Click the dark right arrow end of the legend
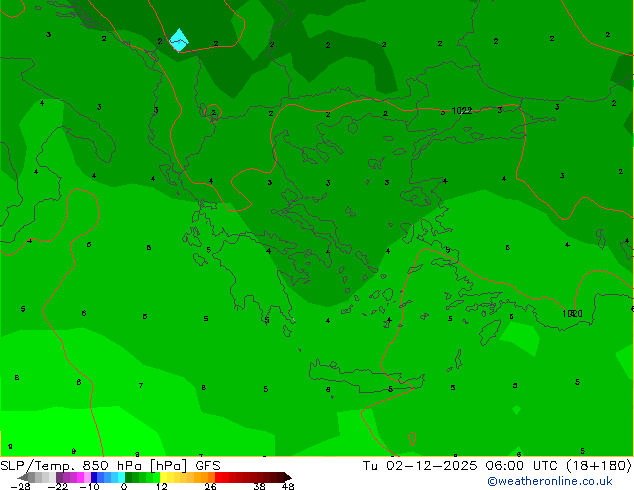This screenshot has height=490, width=634. (x=287, y=477)
